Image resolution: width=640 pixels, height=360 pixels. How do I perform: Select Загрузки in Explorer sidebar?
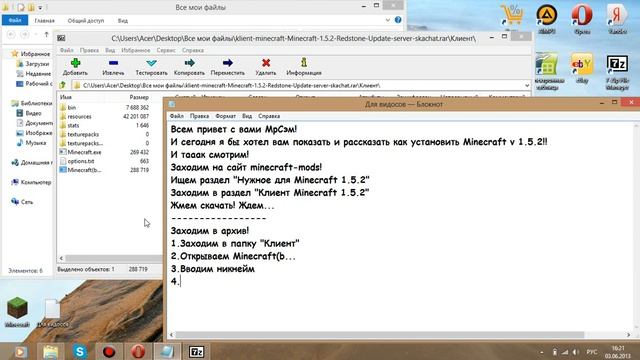click(x=37, y=64)
